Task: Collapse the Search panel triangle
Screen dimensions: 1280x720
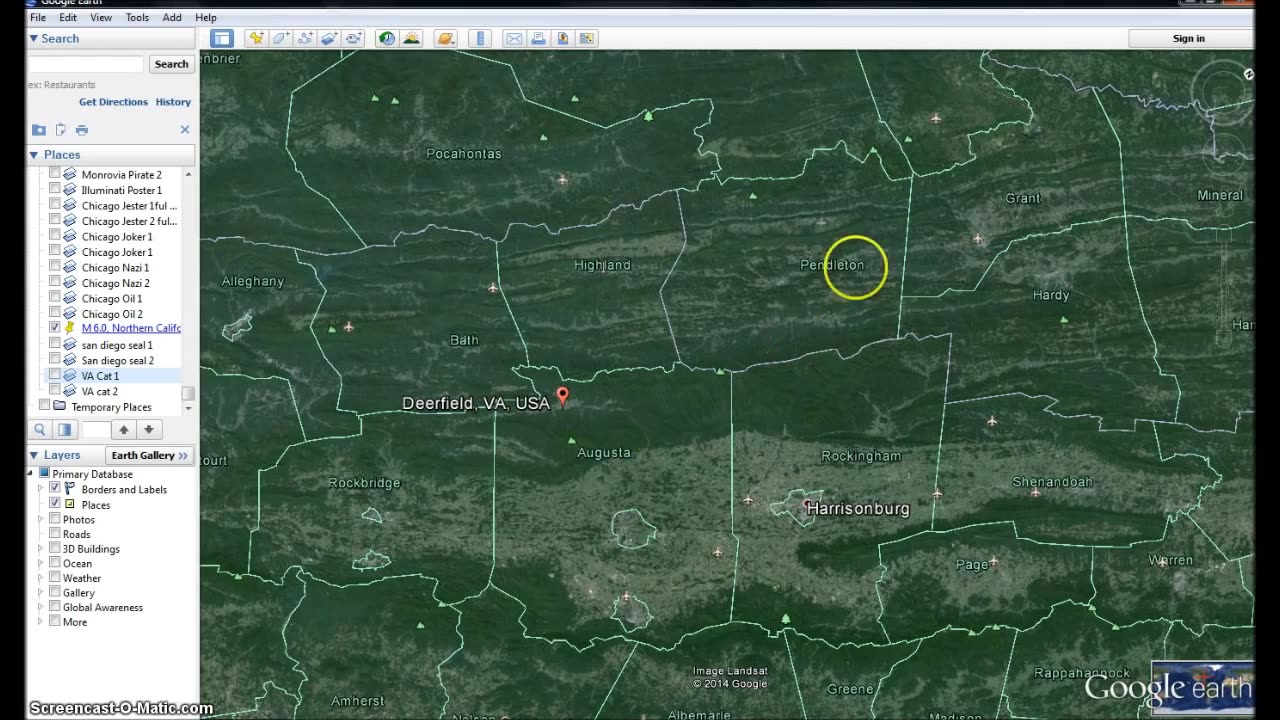Action: [x=34, y=38]
